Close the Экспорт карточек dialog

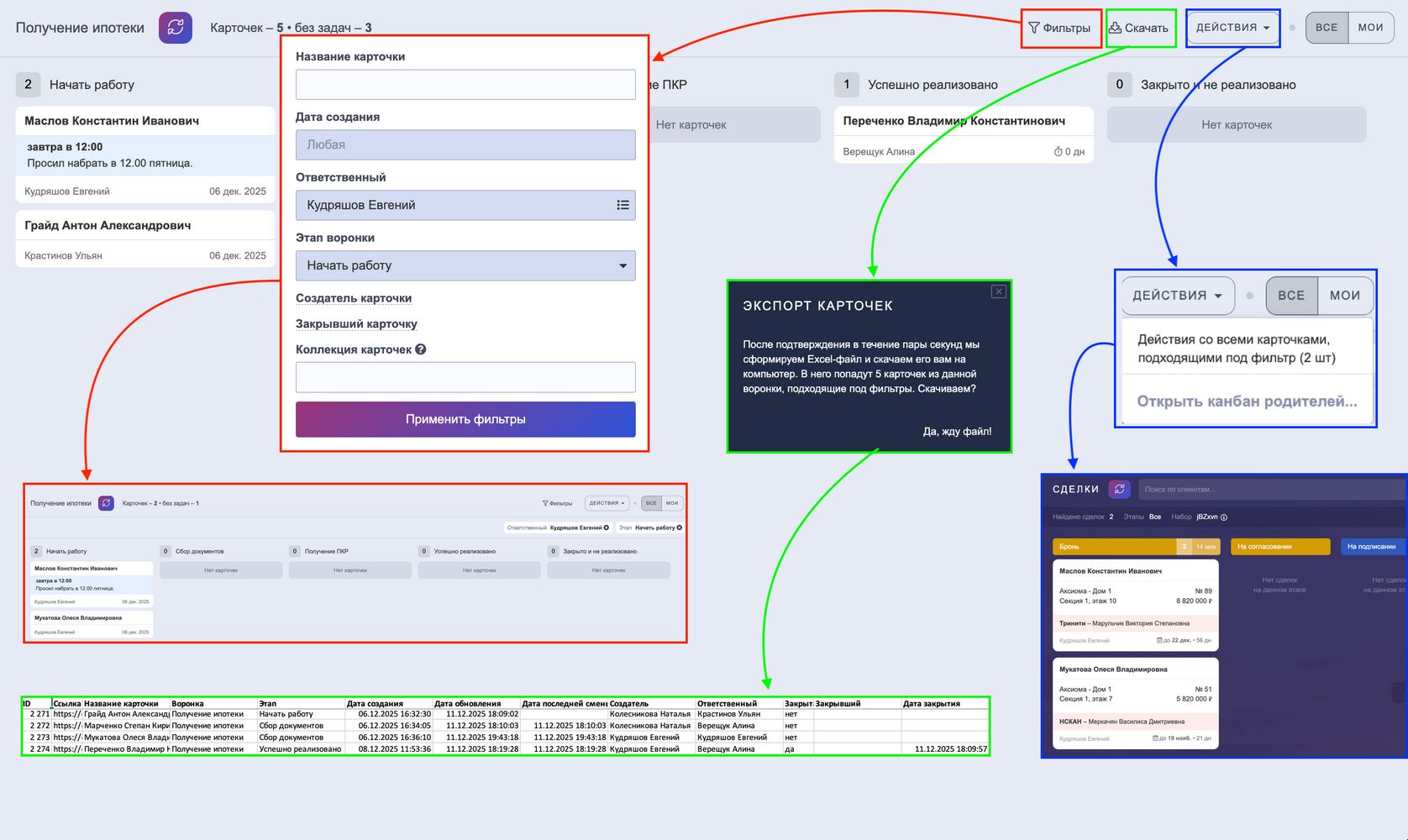pos(998,291)
